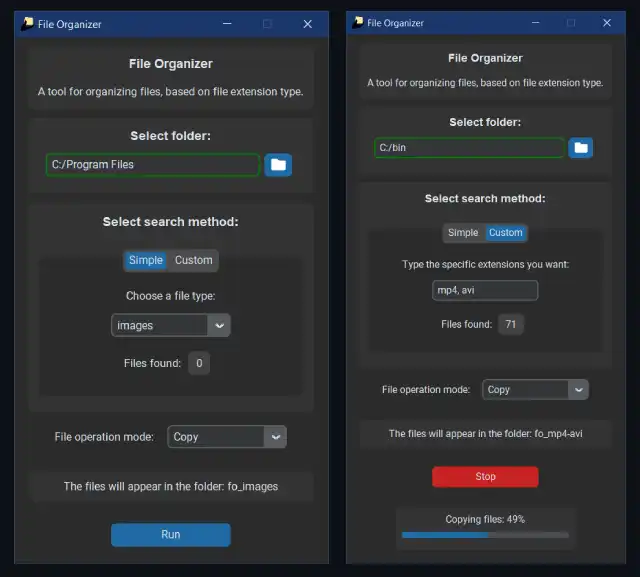Click 'Type the specific extensions you want:' label
This screenshot has width=640, height=577.
click(x=485, y=264)
